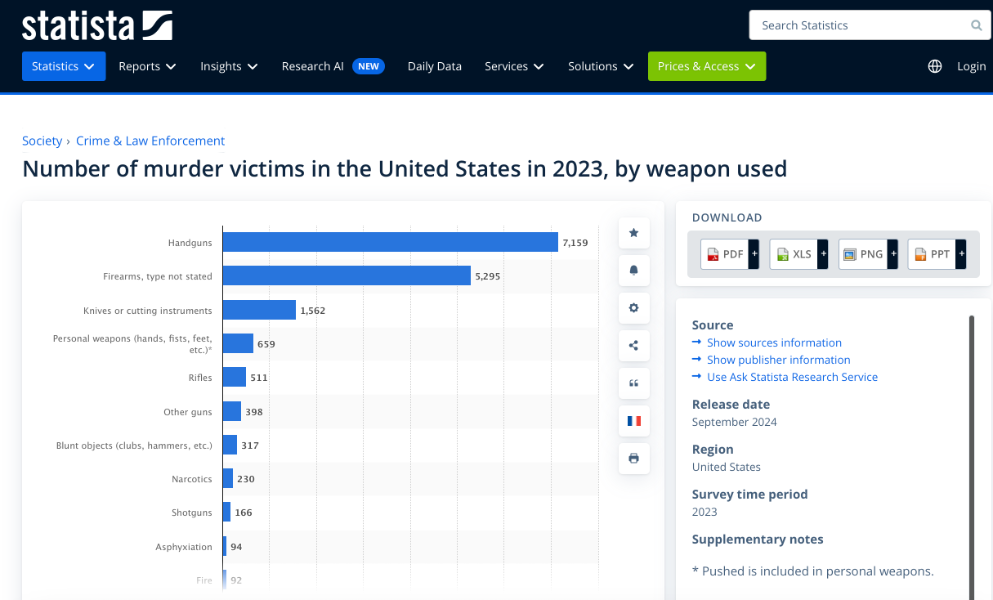Screen dimensions: 993x600
Task: Click the search magnifier icon
Action: tap(976, 26)
